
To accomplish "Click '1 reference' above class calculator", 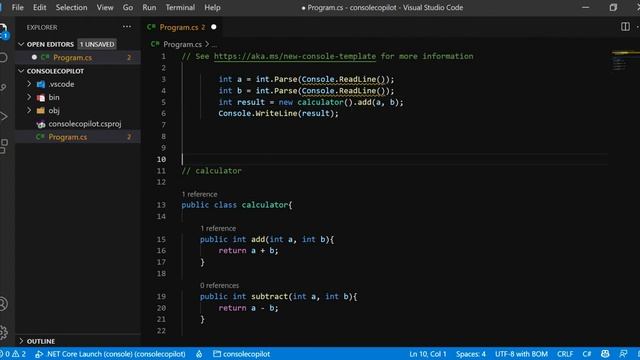I will [199, 194].
